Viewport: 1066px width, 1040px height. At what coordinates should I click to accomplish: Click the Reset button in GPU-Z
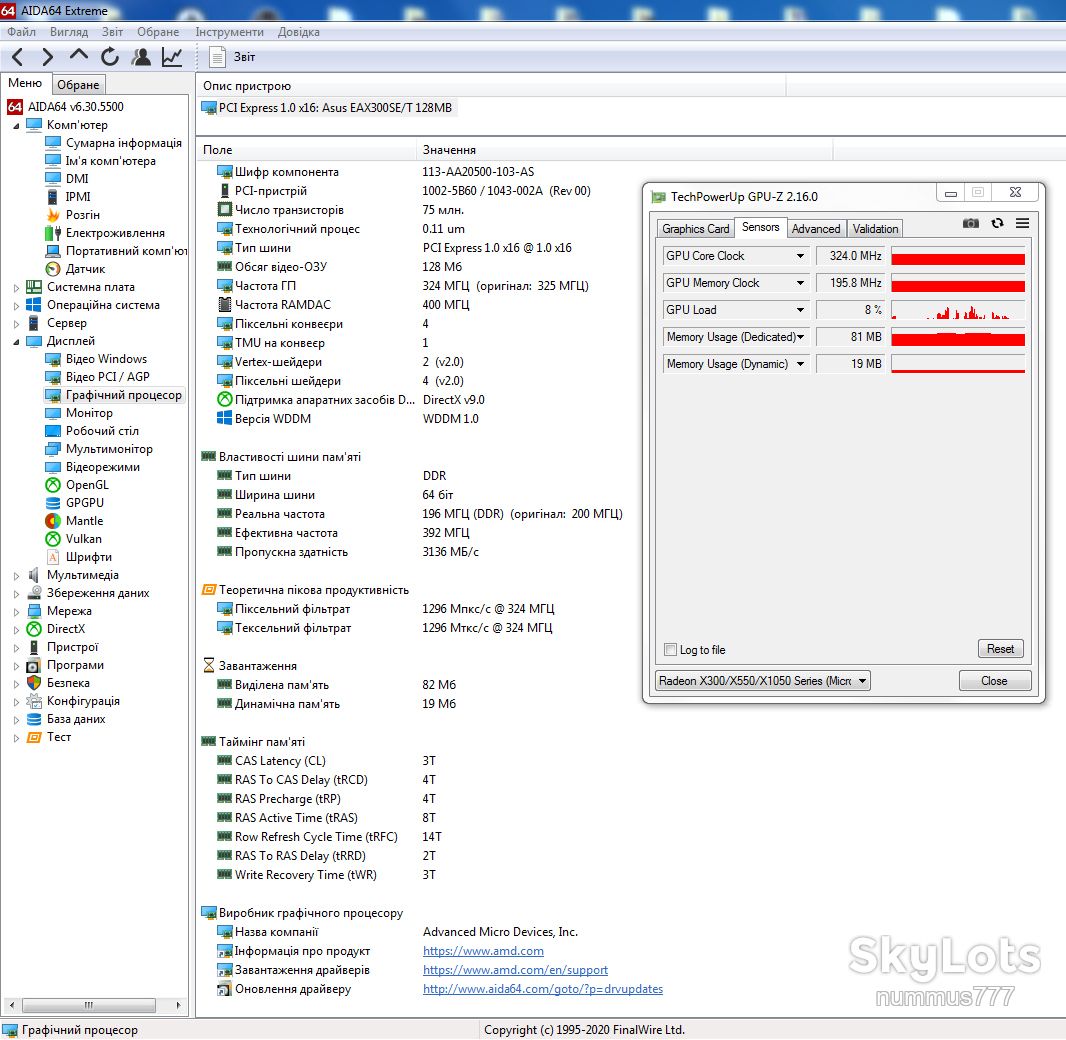pos(1000,648)
